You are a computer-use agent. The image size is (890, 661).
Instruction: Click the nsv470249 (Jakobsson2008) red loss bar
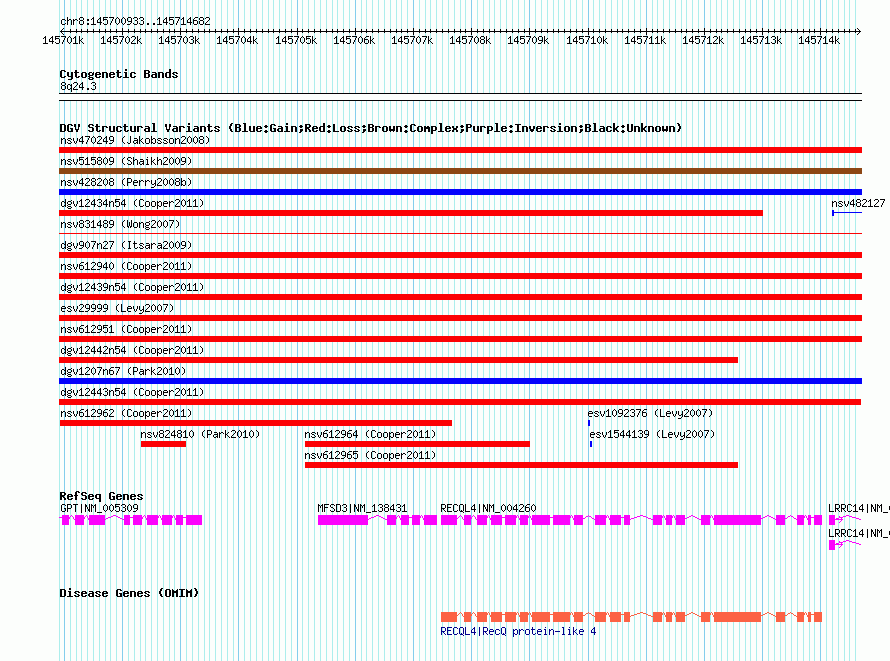[460, 150]
